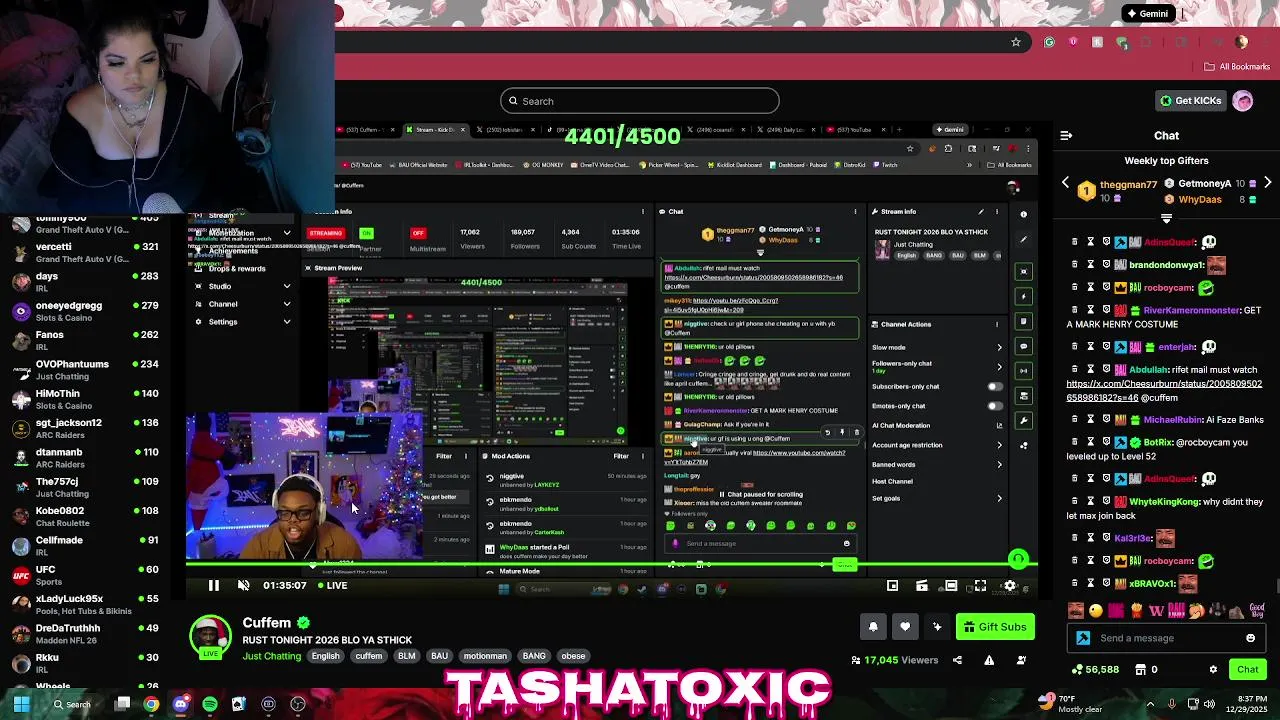Show previous Weekly top Gifters page
The height and width of the screenshot is (720, 1280).
(x=1065, y=183)
